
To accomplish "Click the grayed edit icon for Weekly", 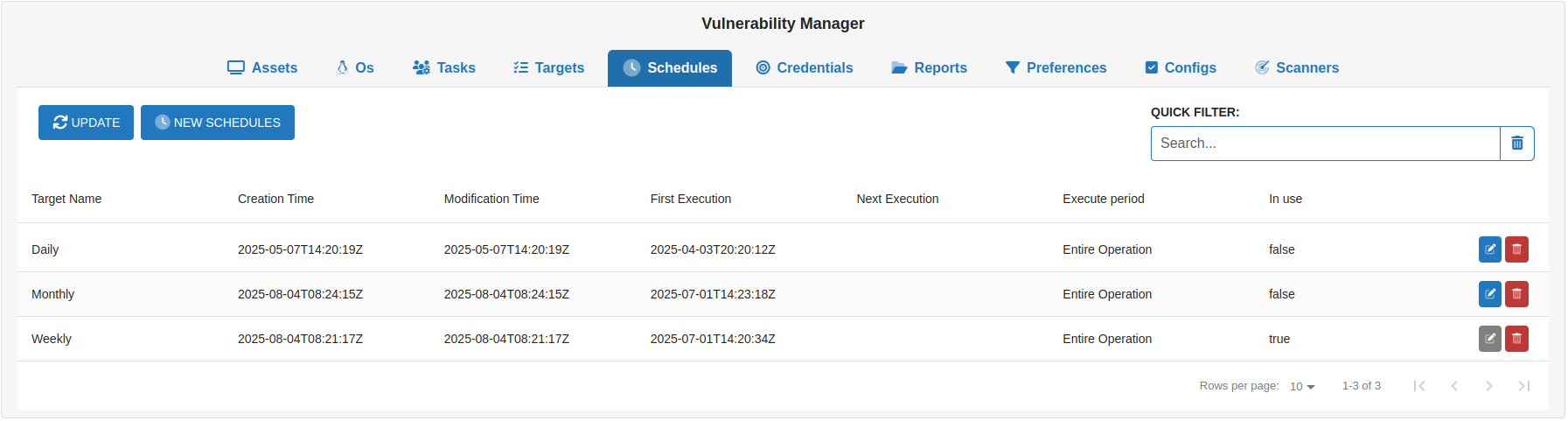I will click(1489, 339).
